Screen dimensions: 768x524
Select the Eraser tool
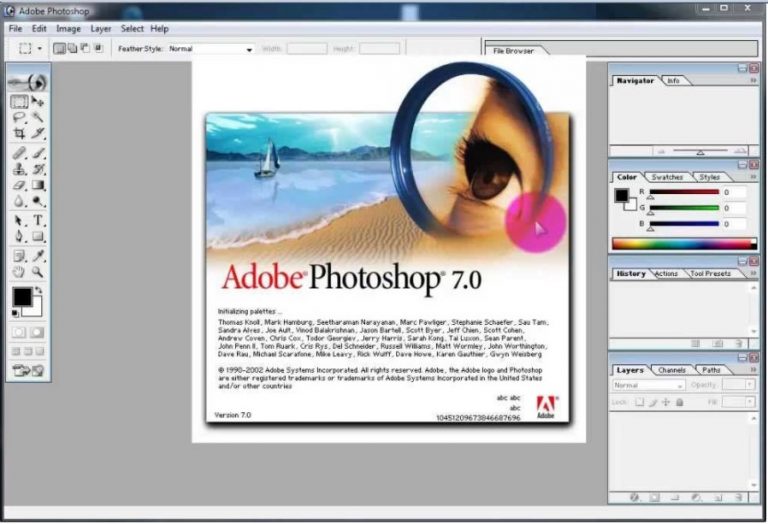coord(19,185)
